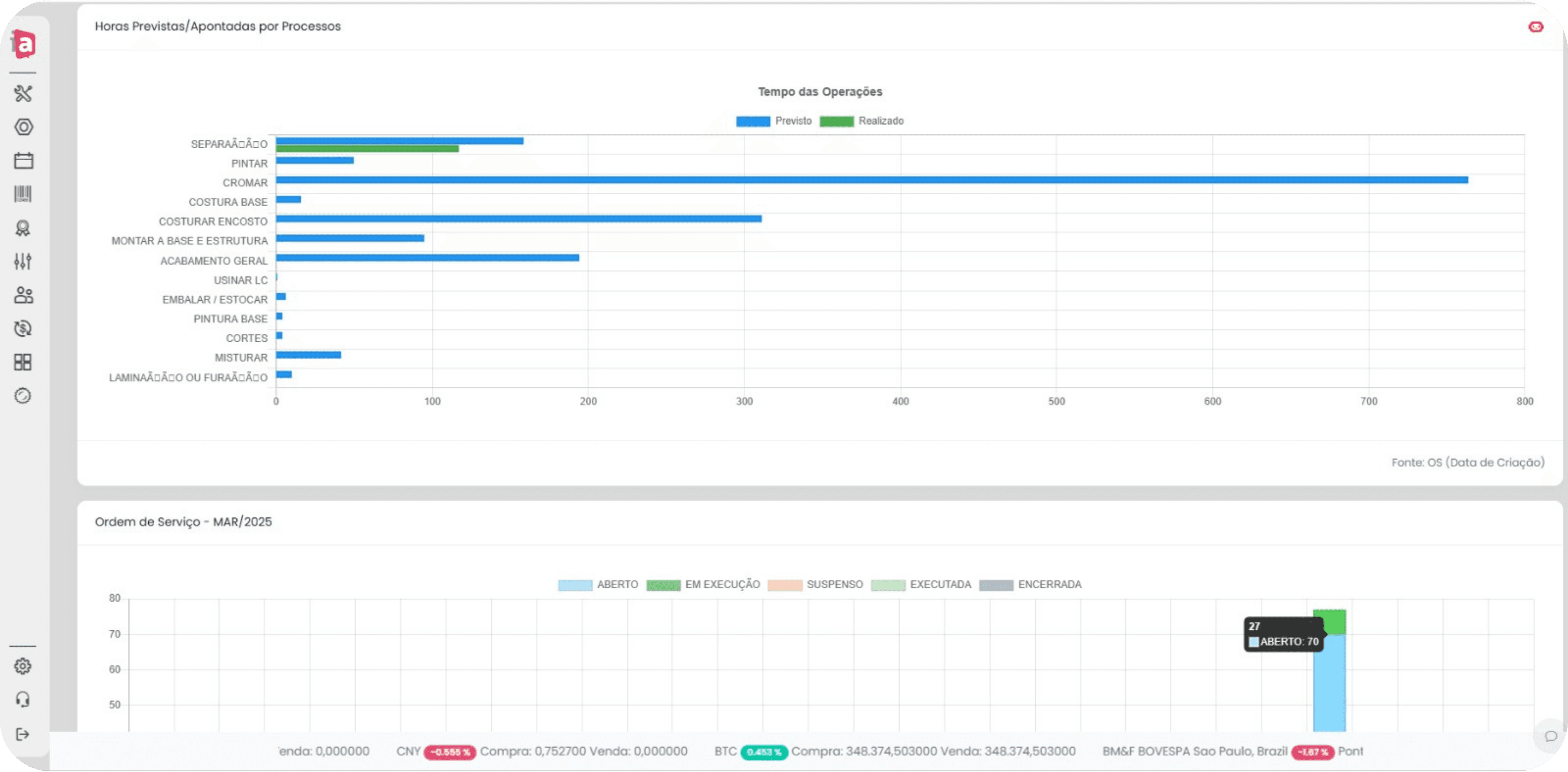Open the calendar sidebar icon
Viewport: 1568px width, 772px height.
pyautogui.click(x=23, y=161)
